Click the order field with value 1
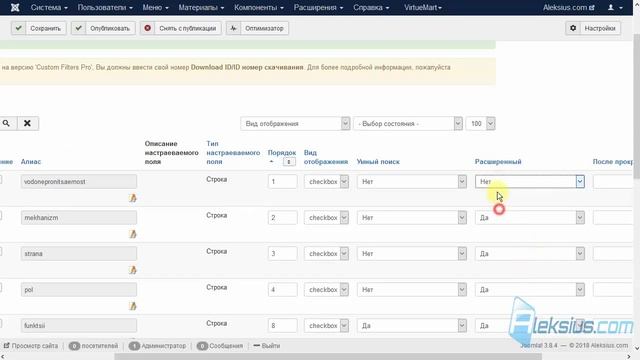 click(x=282, y=182)
